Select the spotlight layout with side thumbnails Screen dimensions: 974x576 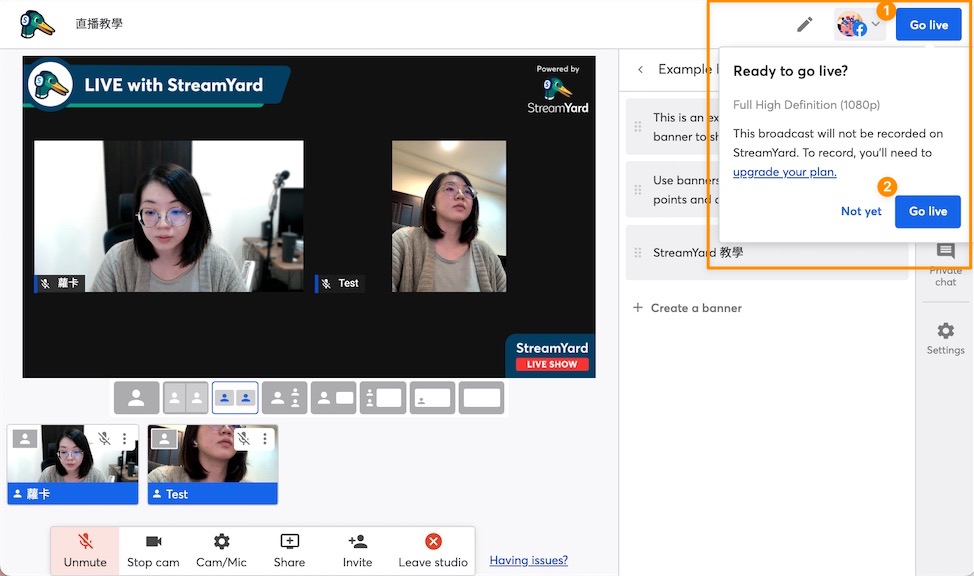tap(284, 398)
